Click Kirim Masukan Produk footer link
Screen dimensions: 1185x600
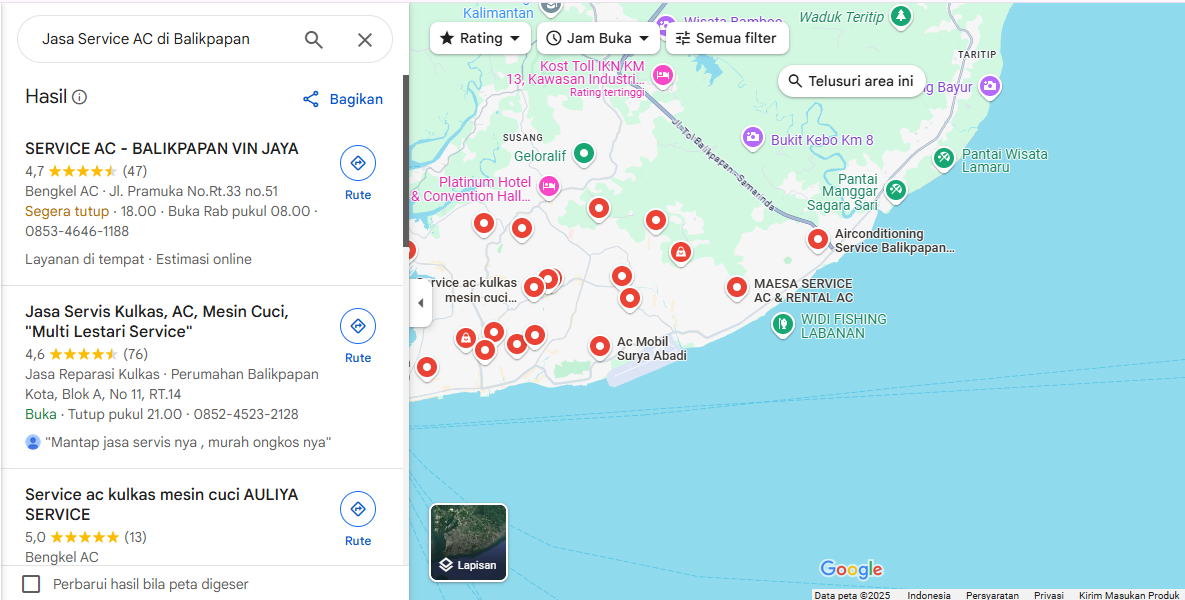1128,595
